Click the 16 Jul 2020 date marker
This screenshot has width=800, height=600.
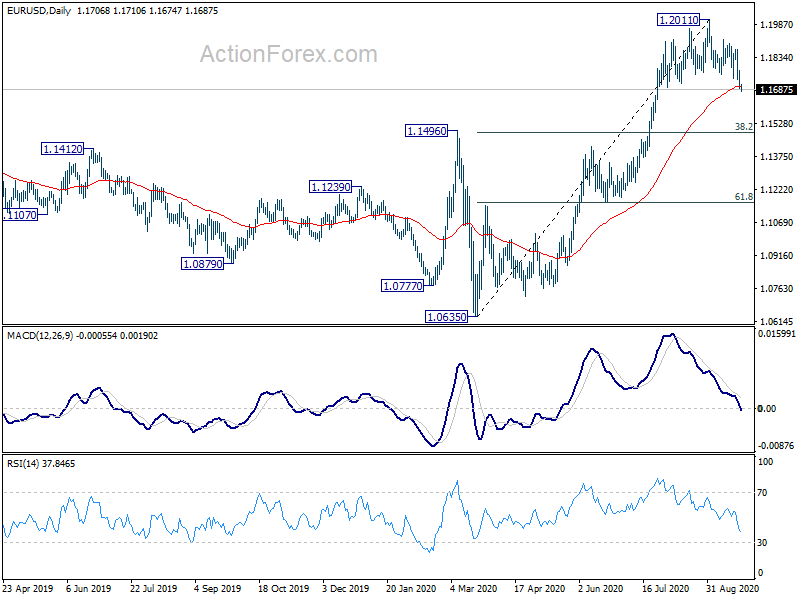tap(665, 589)
